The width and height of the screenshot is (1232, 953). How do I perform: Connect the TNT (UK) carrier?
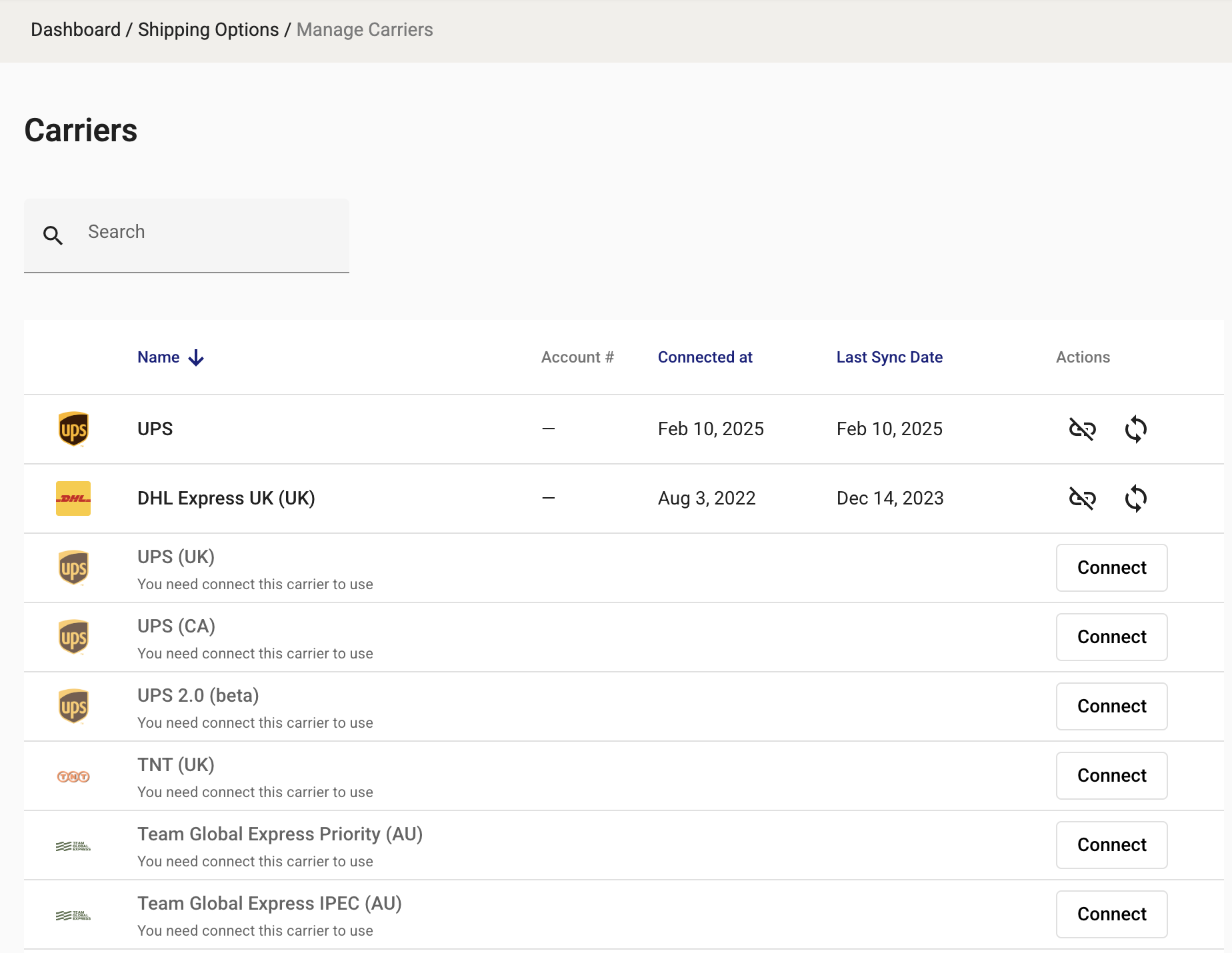(x=1112, y=776)
